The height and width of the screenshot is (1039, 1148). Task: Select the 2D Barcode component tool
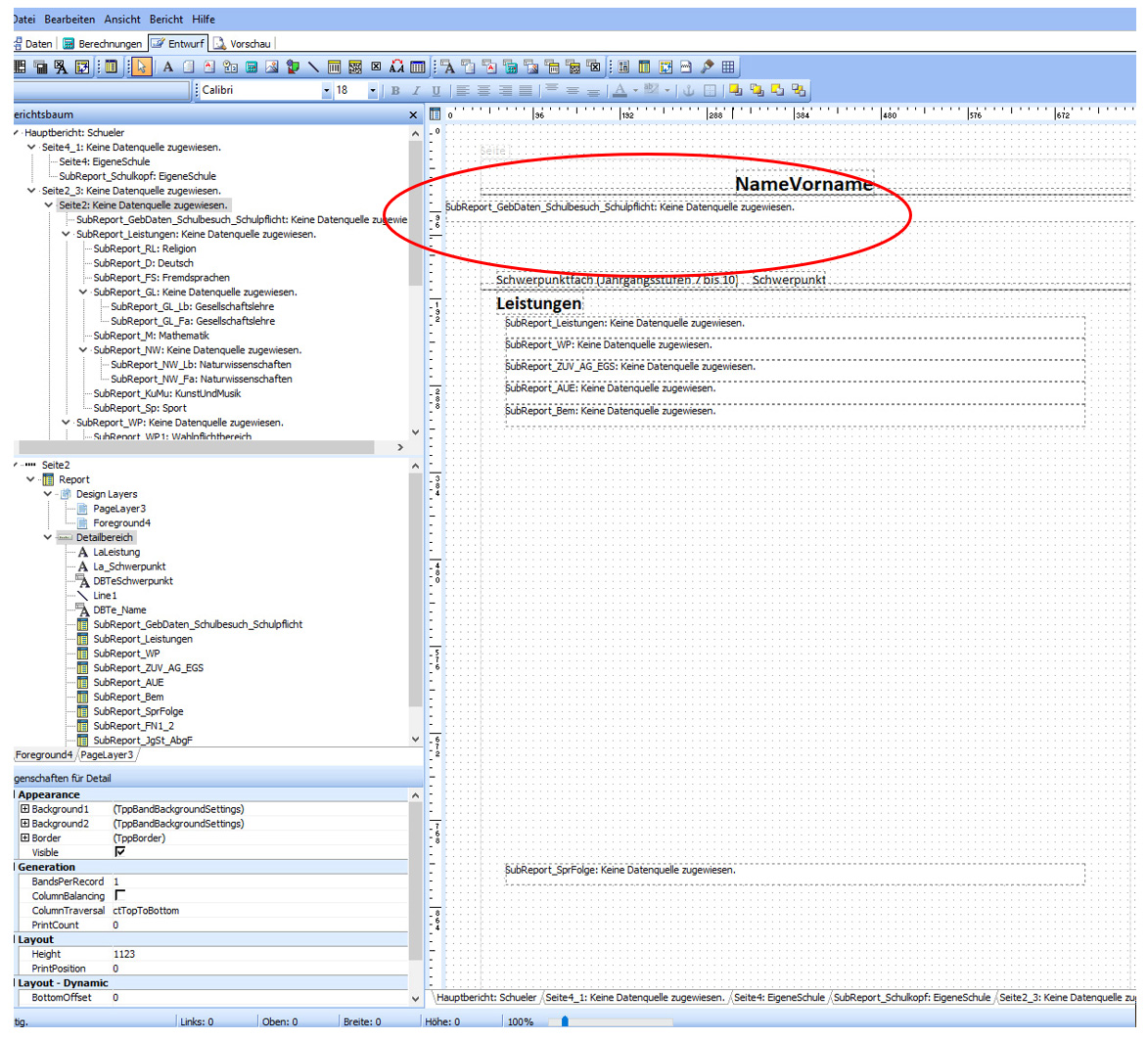(x=355, y=68)
